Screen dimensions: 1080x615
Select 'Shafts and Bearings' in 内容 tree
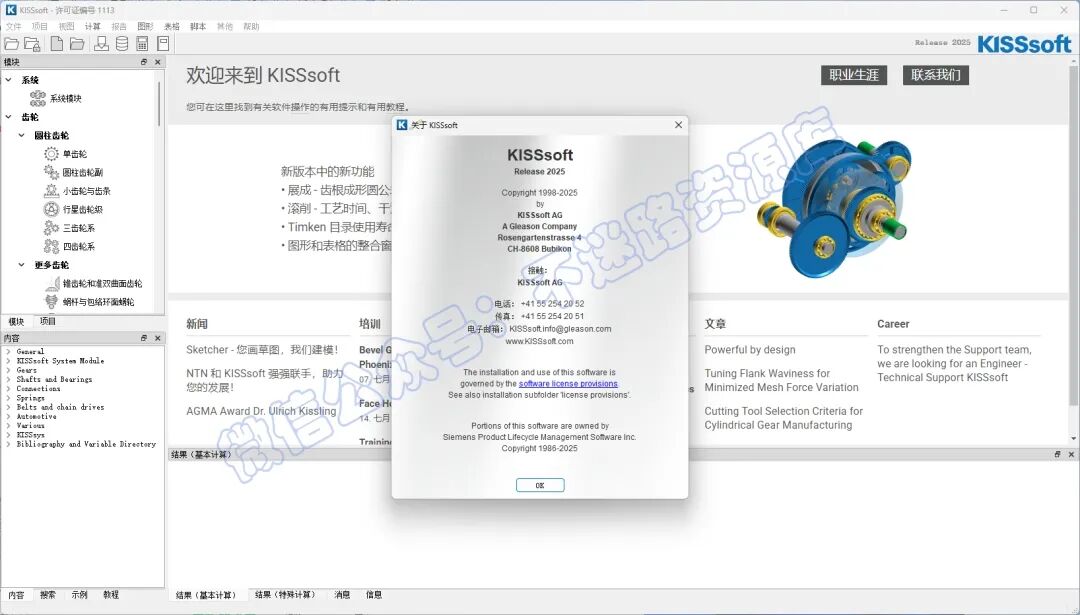54,379
